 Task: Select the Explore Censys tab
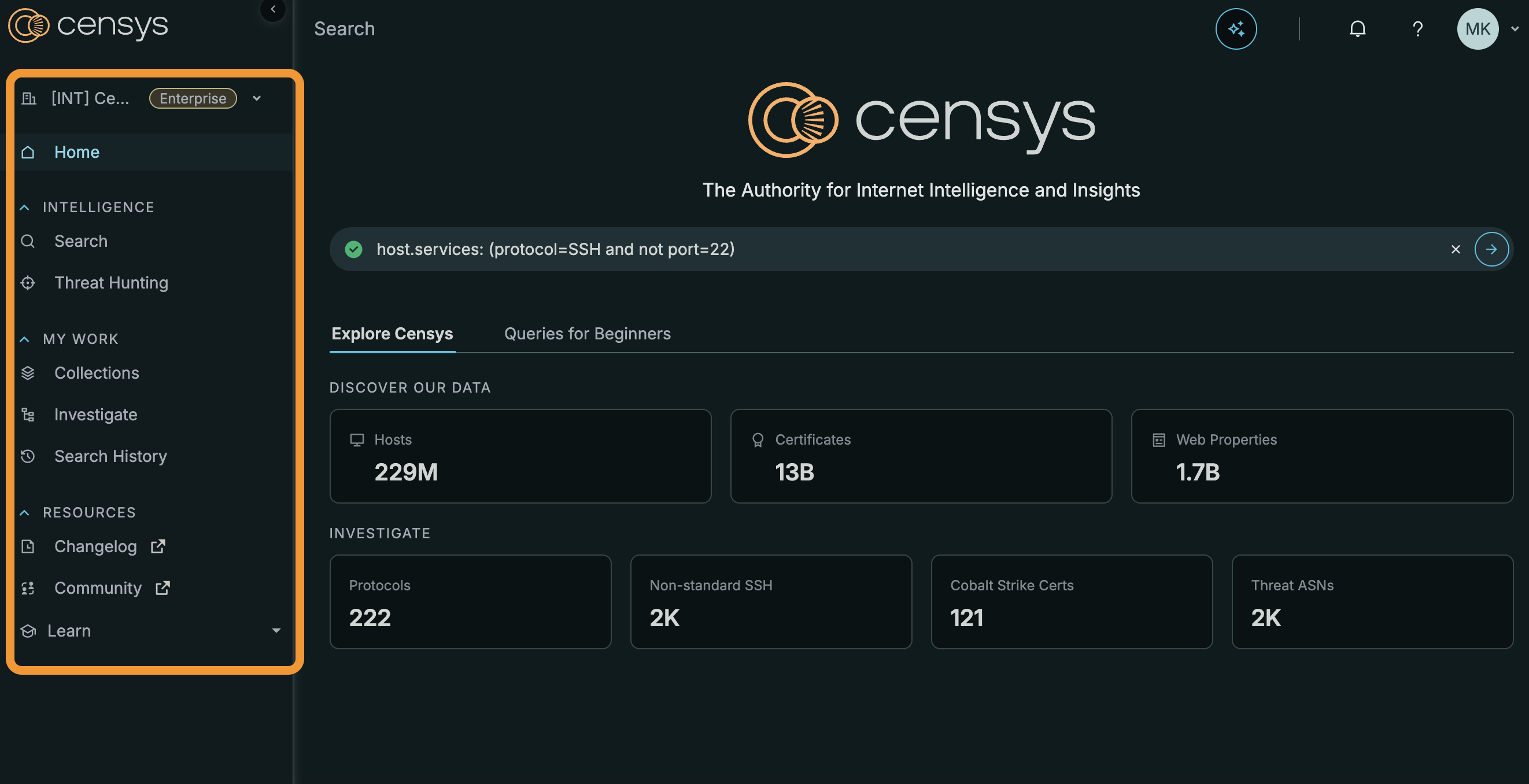click(392, 334)
